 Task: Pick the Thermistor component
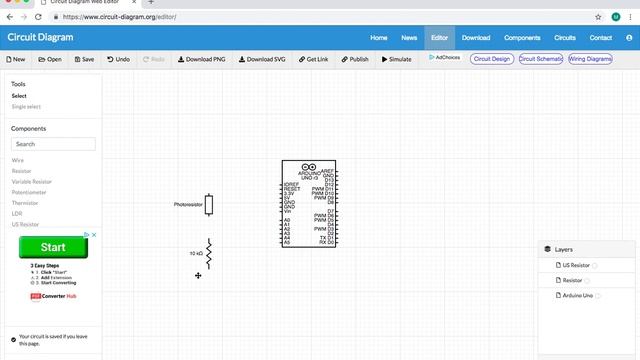(25, 203)
